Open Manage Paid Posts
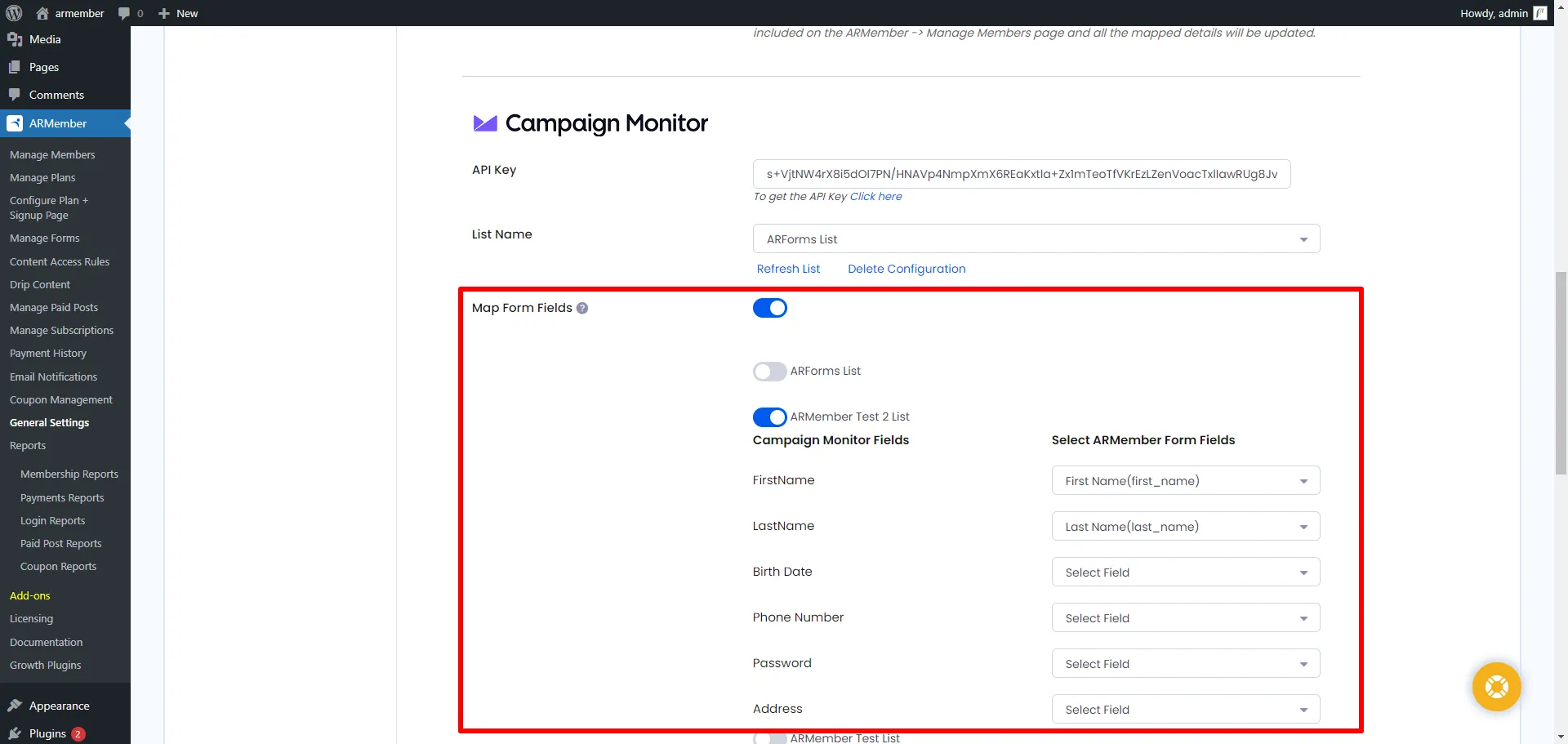The height and width of the screenshot is (744, 1568). coord(54,307)
